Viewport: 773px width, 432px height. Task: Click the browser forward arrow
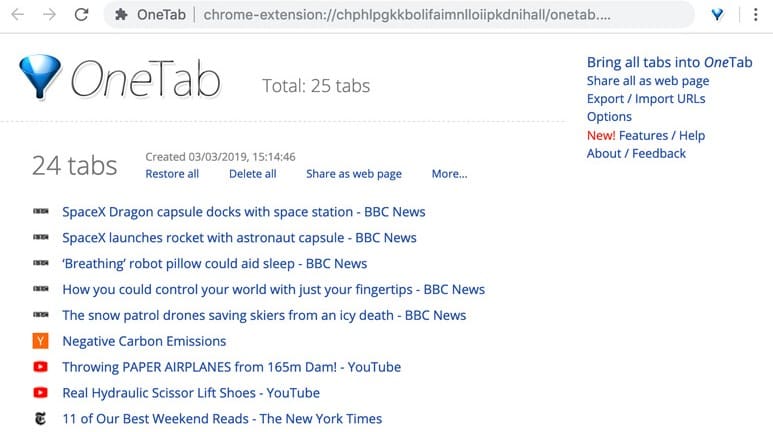coord(49,15)
